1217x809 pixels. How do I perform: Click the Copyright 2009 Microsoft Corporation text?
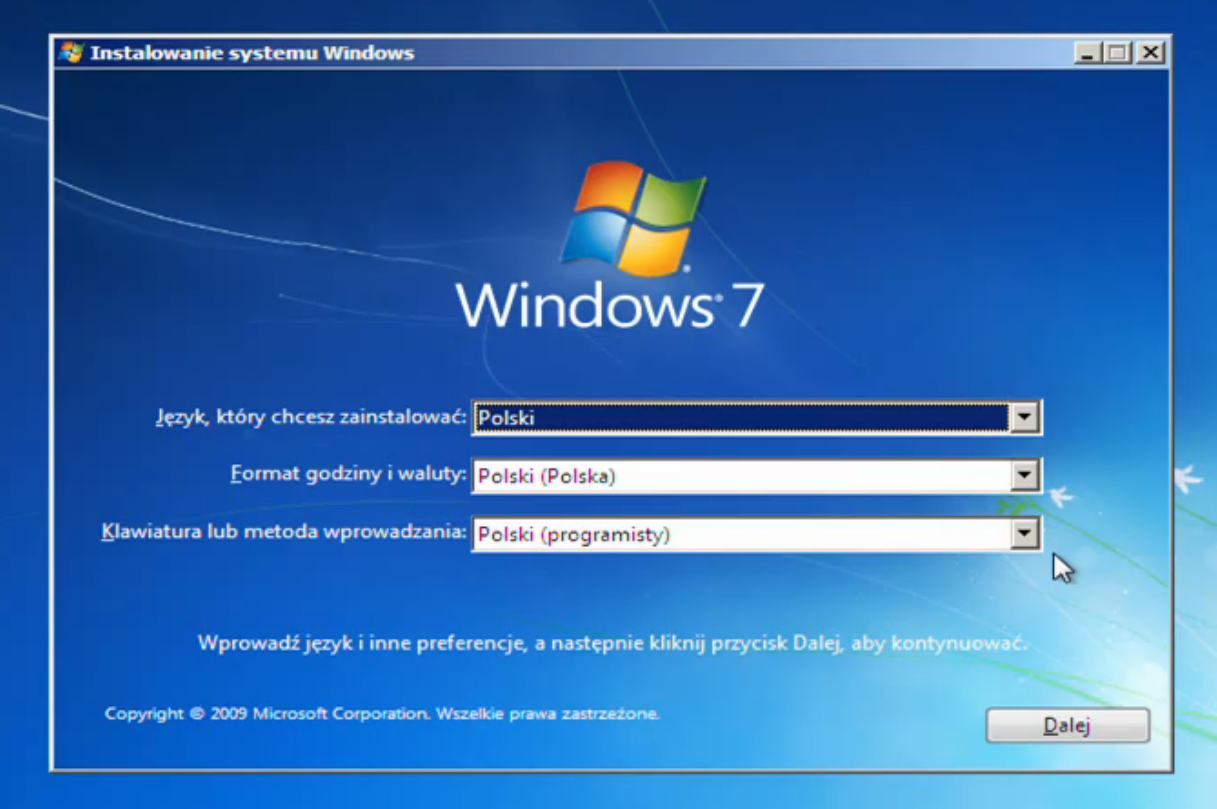coord(382,714)
